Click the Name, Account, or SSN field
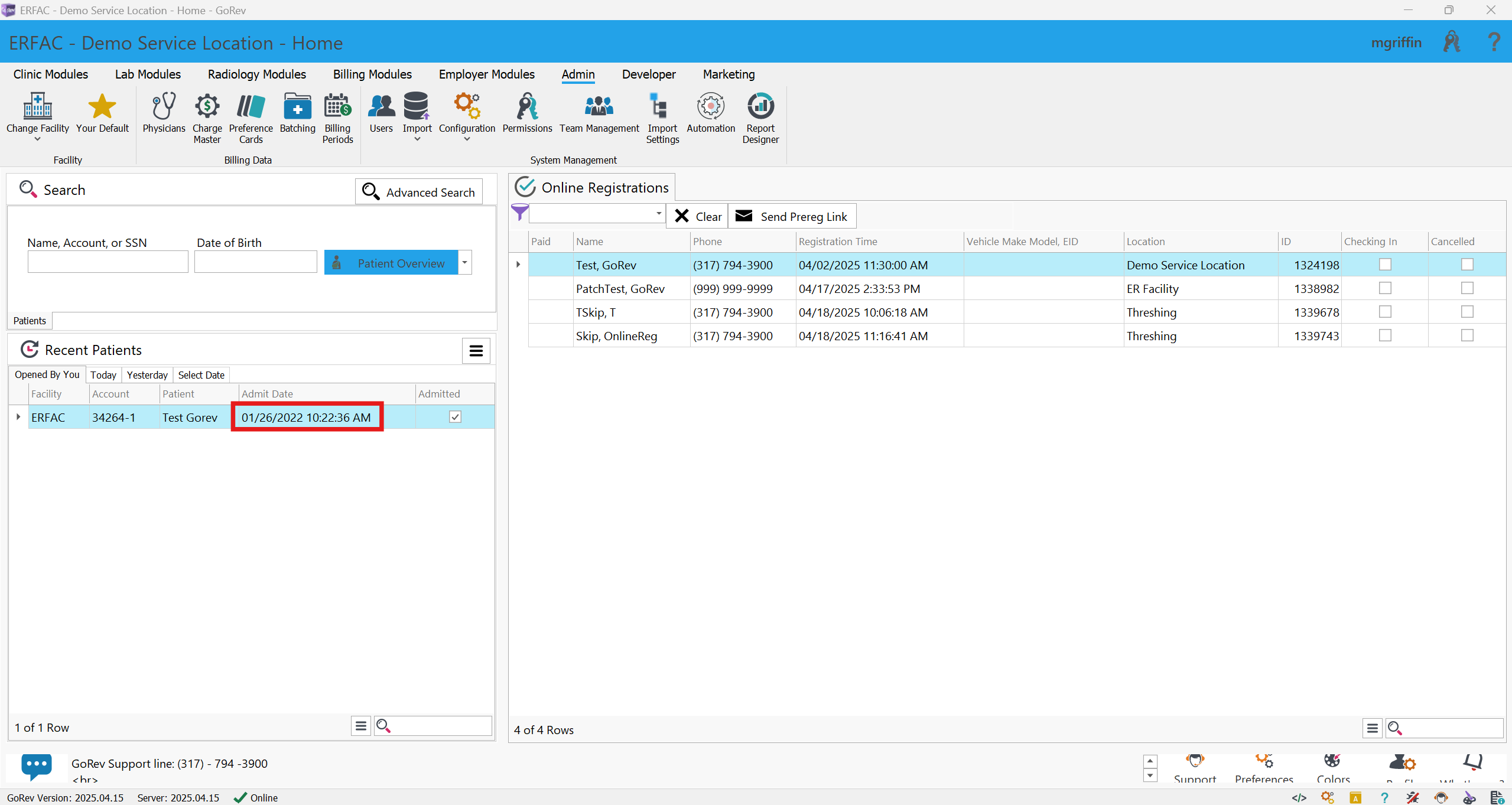The image size is (1512, 805). coord(108,262)
